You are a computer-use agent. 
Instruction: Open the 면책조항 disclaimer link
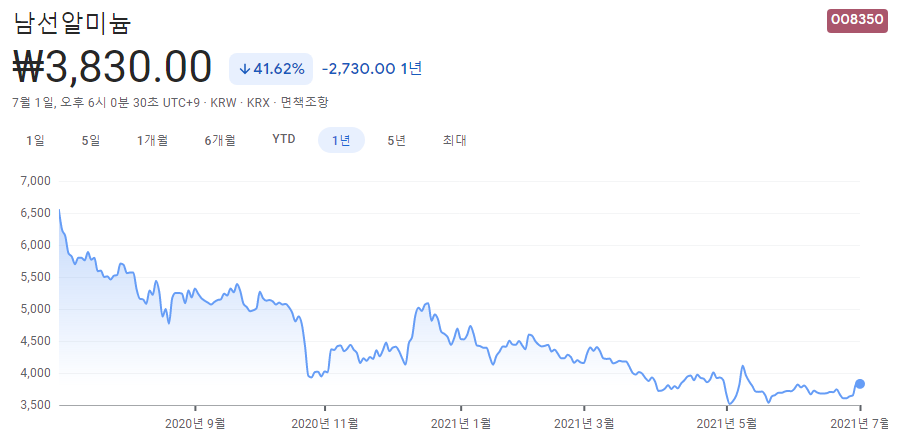pyautogui.click(x=305, y=102)
